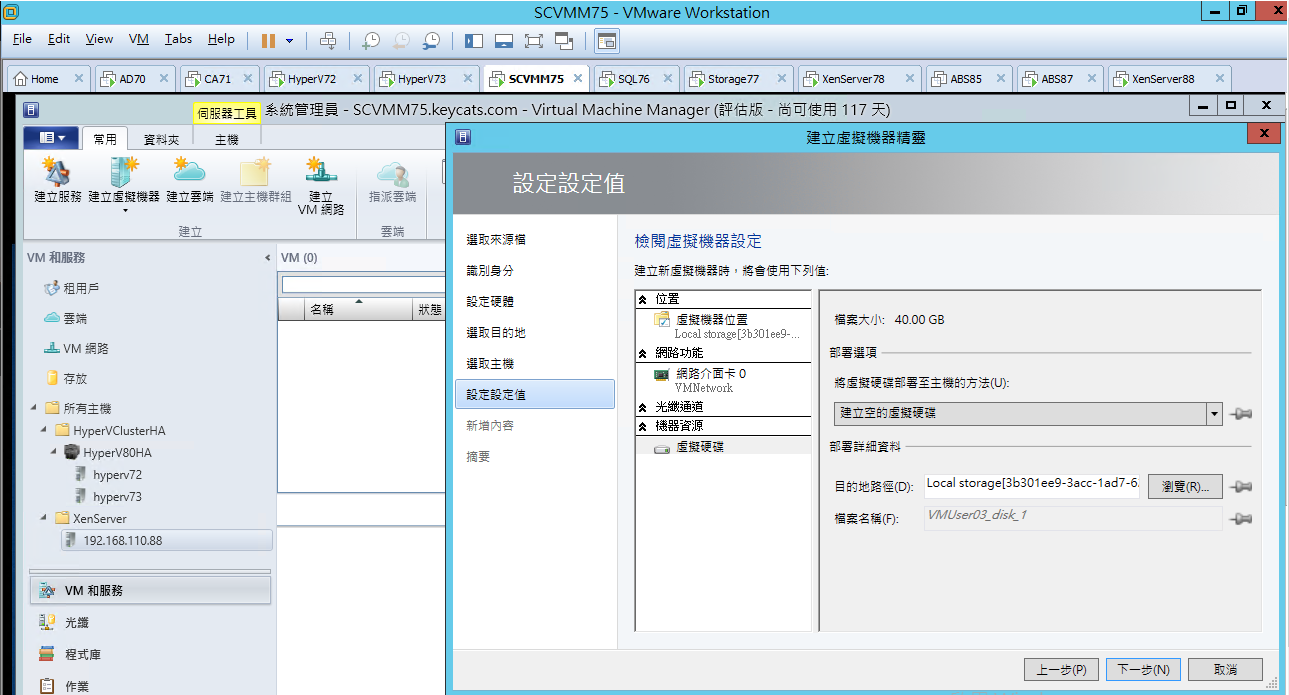Click the VMware console view toolbar icon
The width and height of the screenshot is (1289, 695).
pyautogui.click(x=607, y=40)
